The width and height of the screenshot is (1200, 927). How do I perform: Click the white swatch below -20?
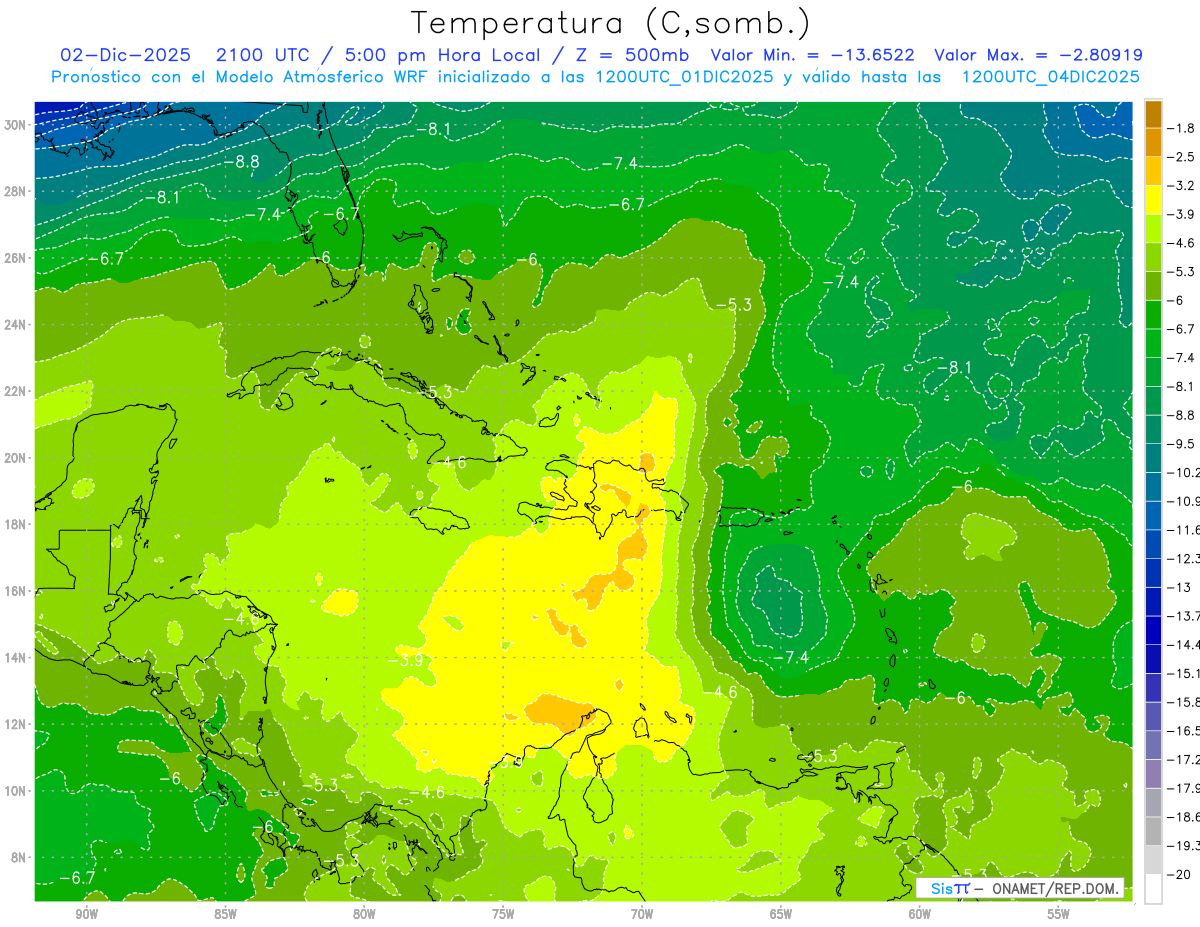1153,889
